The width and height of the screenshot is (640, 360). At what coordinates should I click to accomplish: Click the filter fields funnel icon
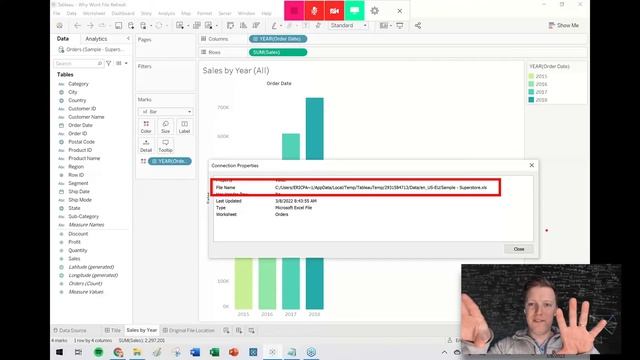click(x=109, y=63)
